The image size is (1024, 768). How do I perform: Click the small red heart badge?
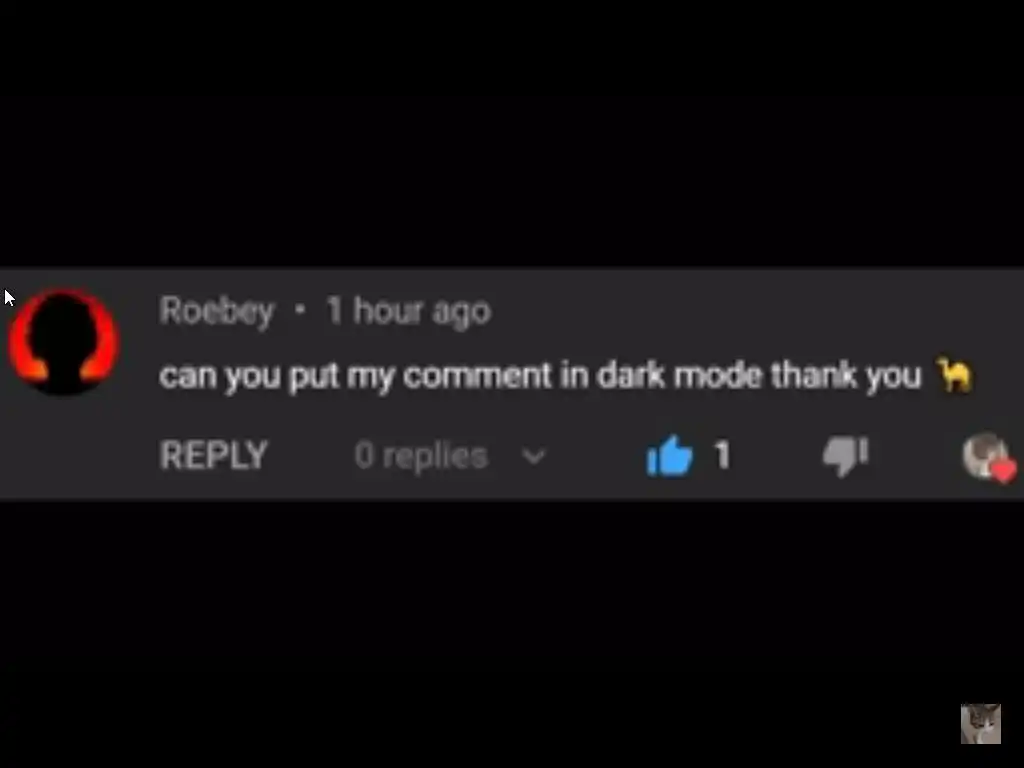pyautogui.click(x=1005, y=470)
